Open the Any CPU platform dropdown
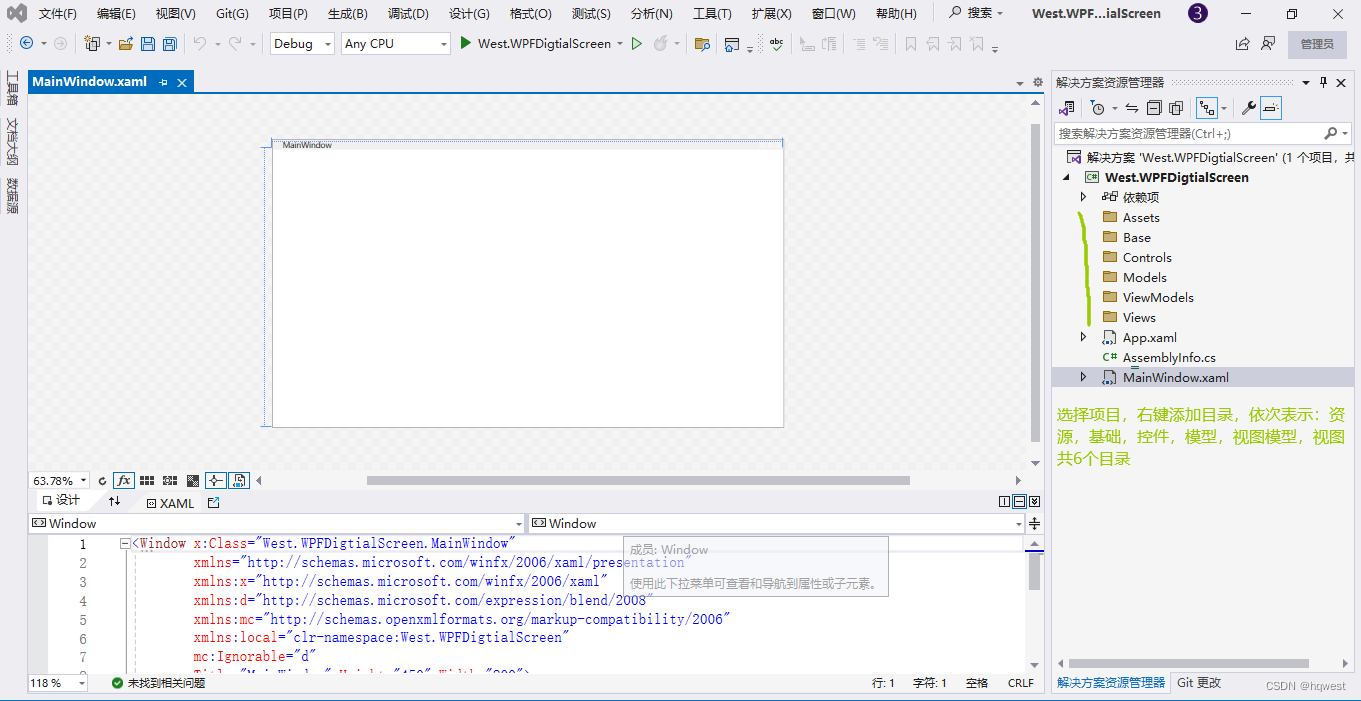This screenshot has height=701, width=1361. click(x=396, y=44)
